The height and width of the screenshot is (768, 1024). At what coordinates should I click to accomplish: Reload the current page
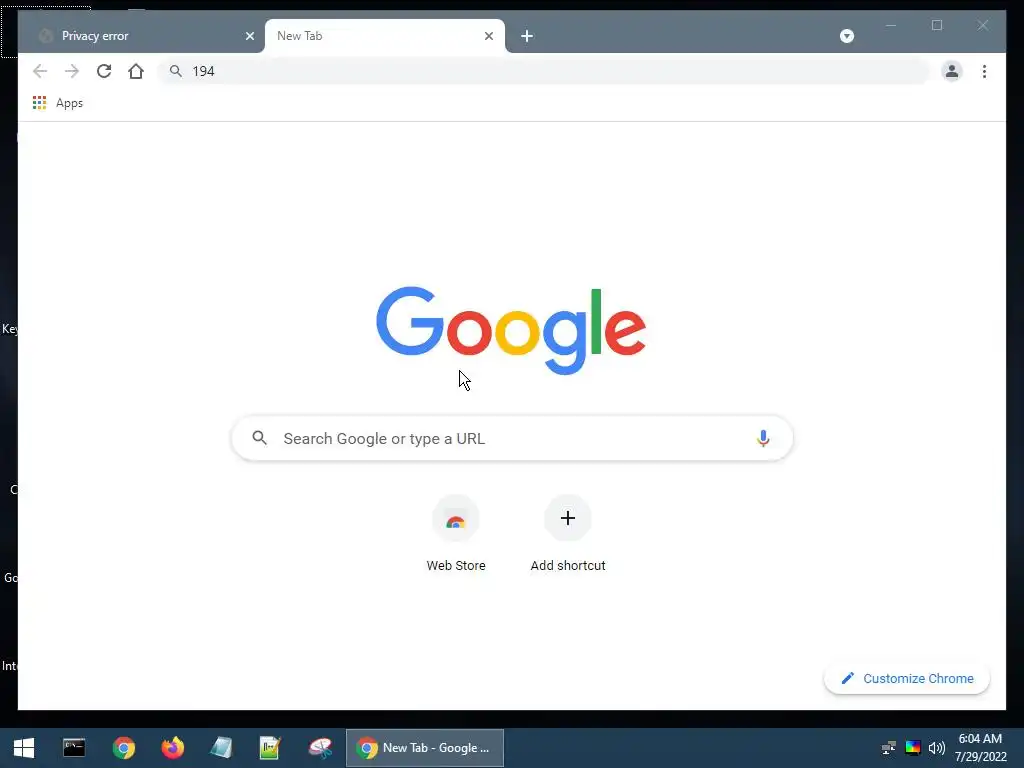104,71
